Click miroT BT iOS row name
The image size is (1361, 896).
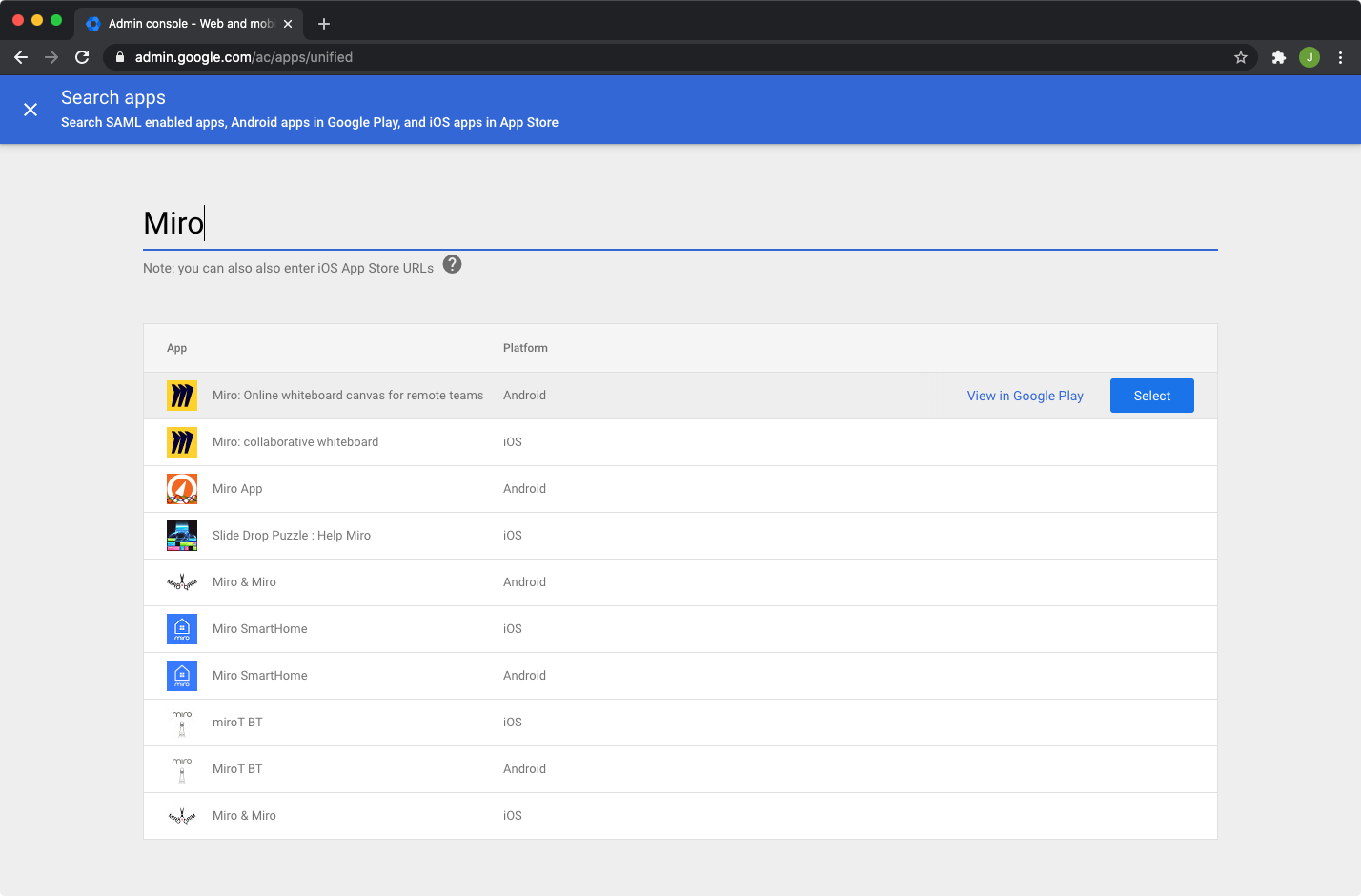tap(237, 723)
